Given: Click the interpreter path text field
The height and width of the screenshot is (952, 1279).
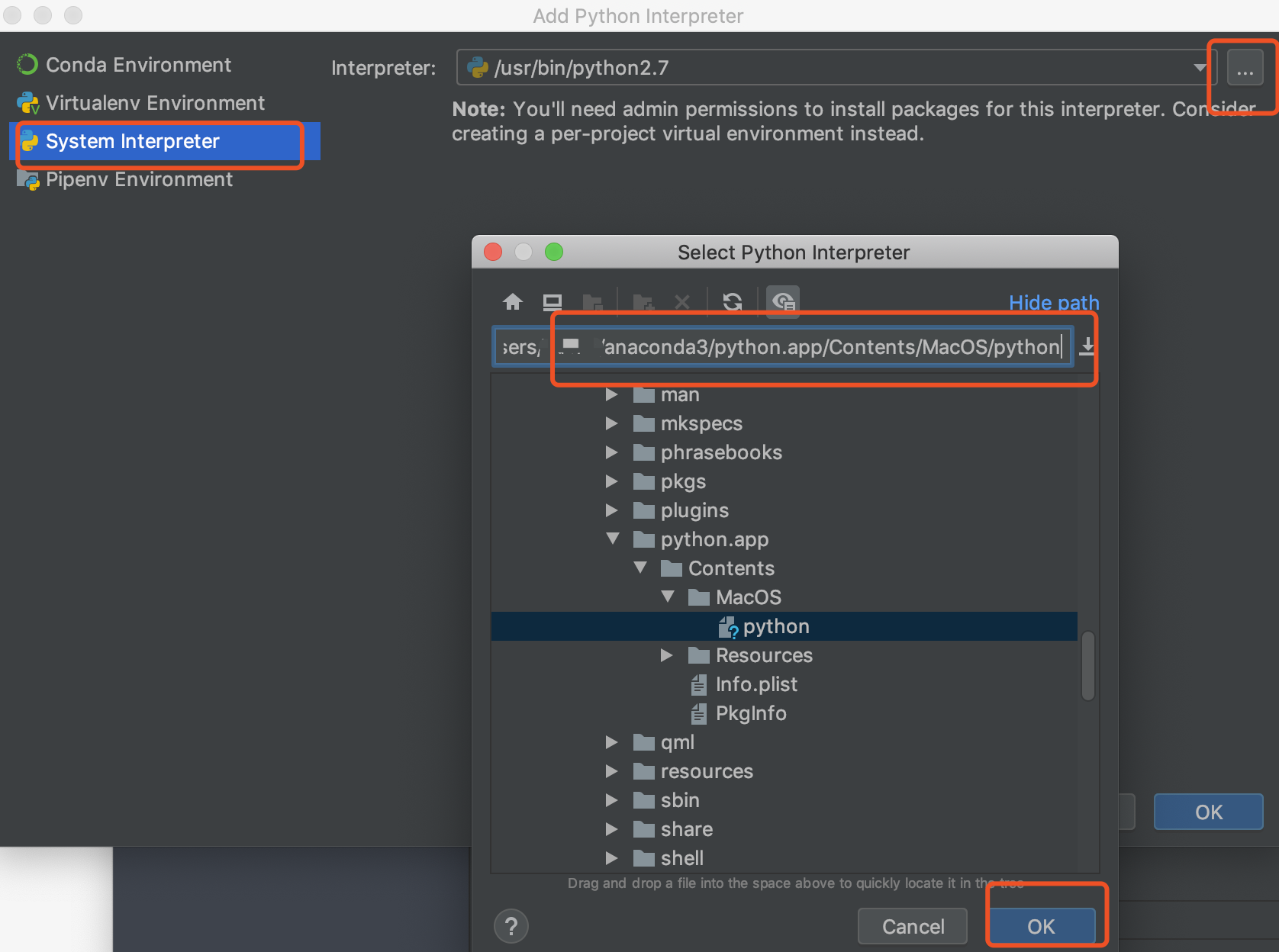Looking at the screenshot, I should 782,347.
